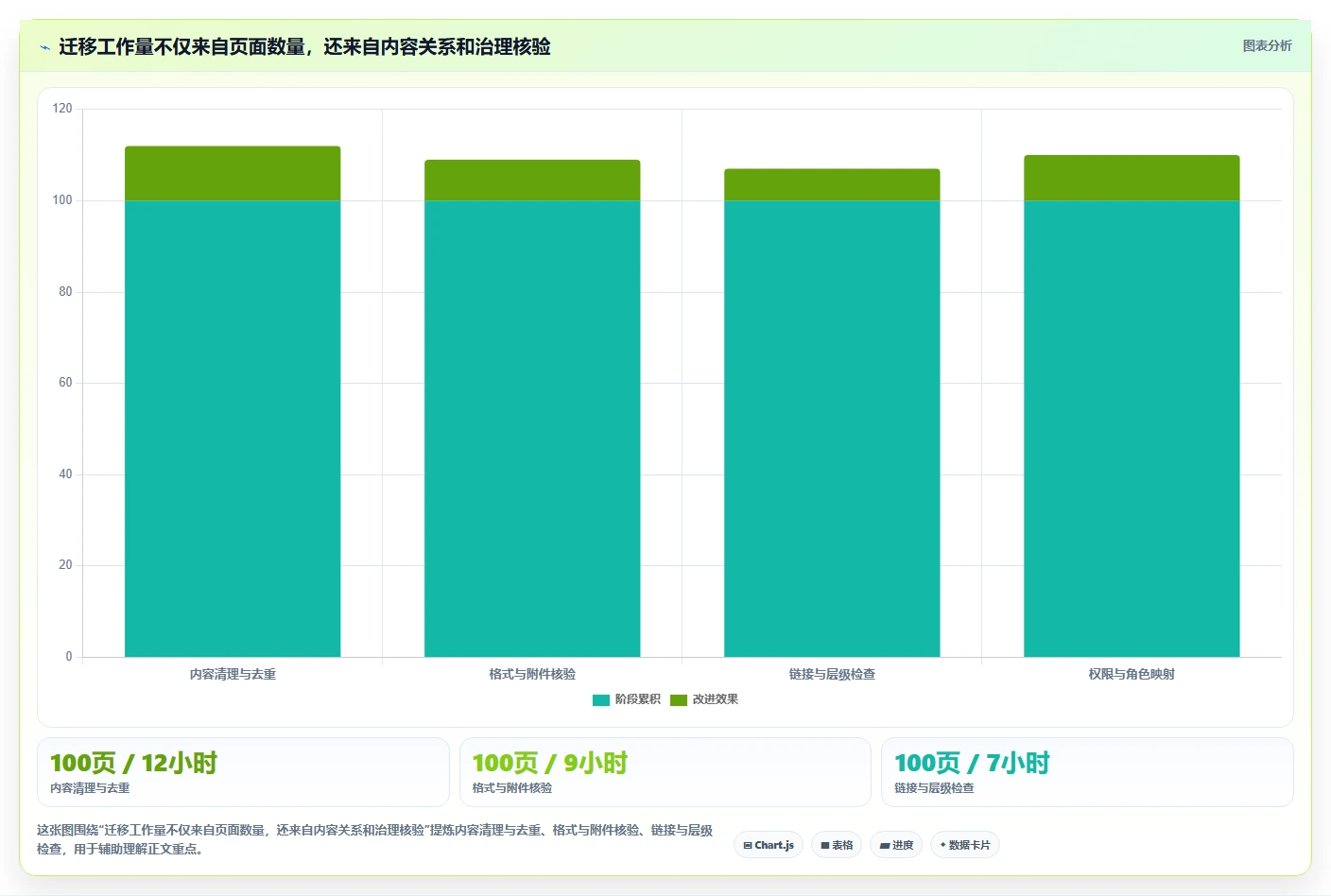
Task: Click the green top segment of 权限与角色映射 bar
Action: click(x=1132, y=178)
